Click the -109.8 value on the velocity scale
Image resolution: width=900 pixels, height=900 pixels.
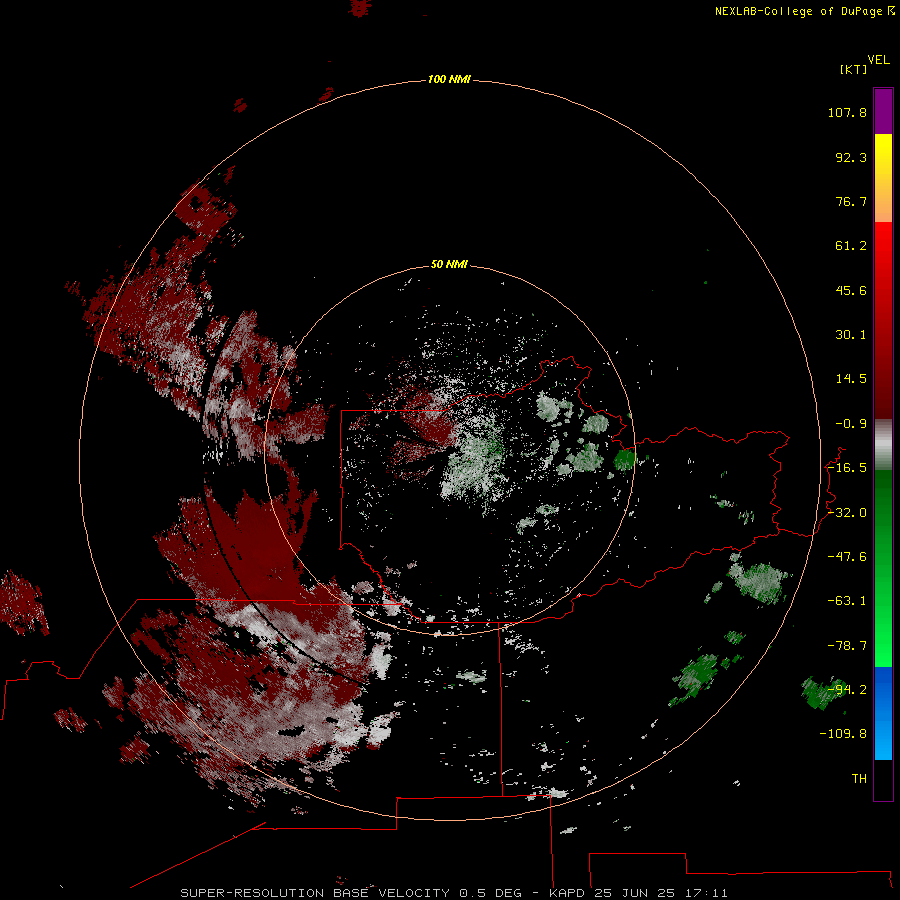coord(843,734)
